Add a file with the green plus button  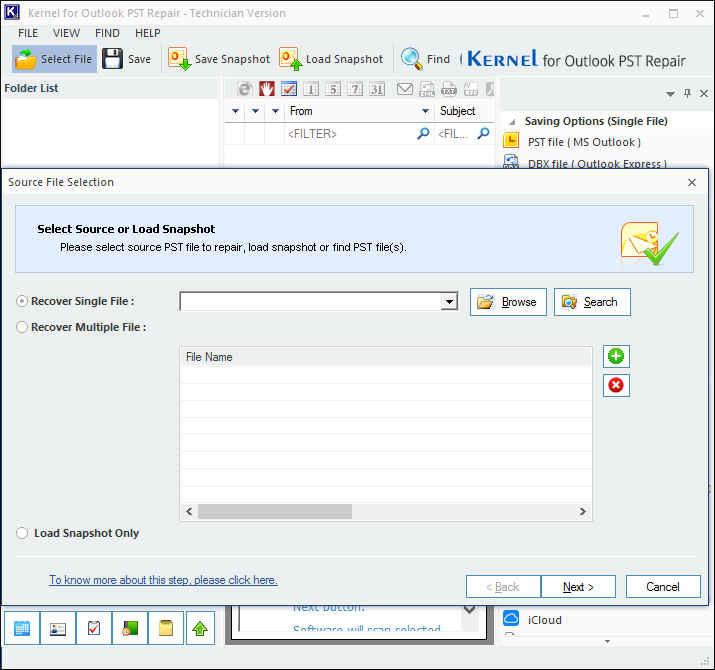[616, 357]
